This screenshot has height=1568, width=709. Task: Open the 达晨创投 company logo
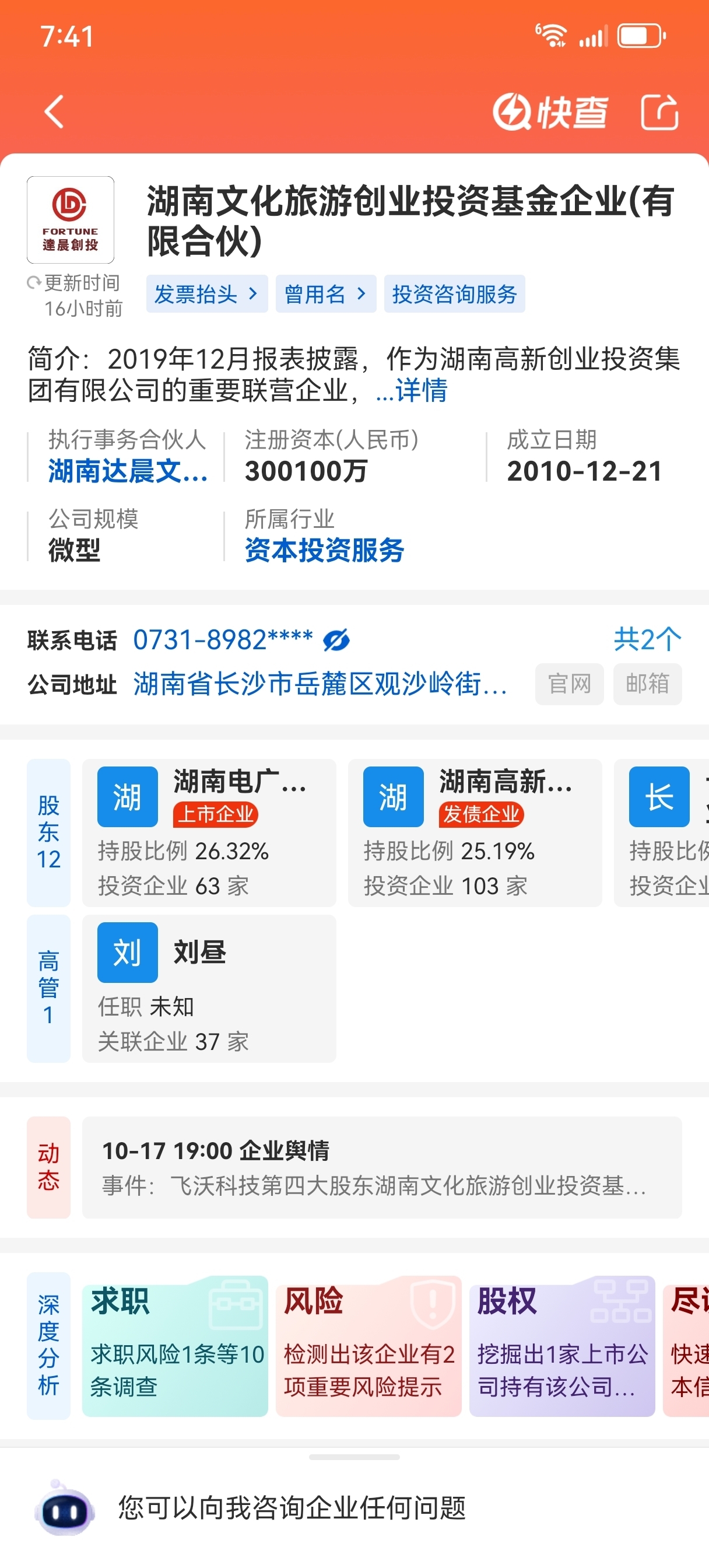[71, 220]
